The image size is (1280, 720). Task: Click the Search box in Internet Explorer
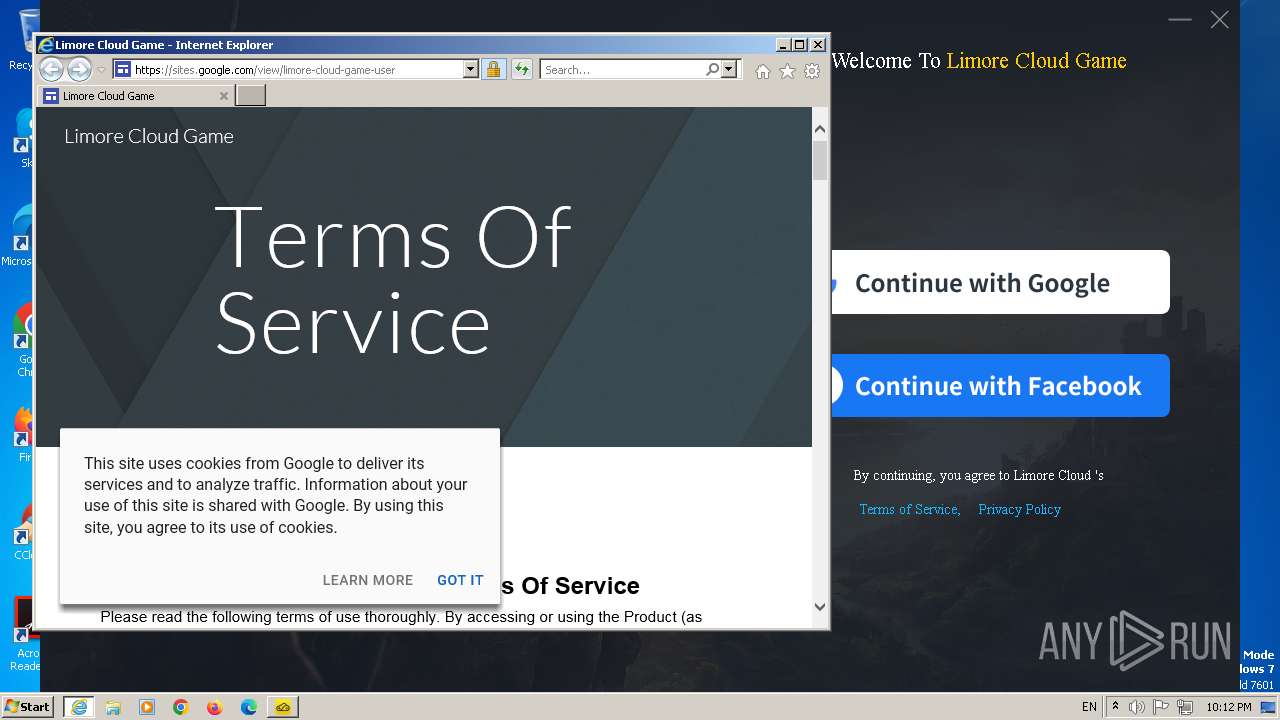(x=623, y=70)
